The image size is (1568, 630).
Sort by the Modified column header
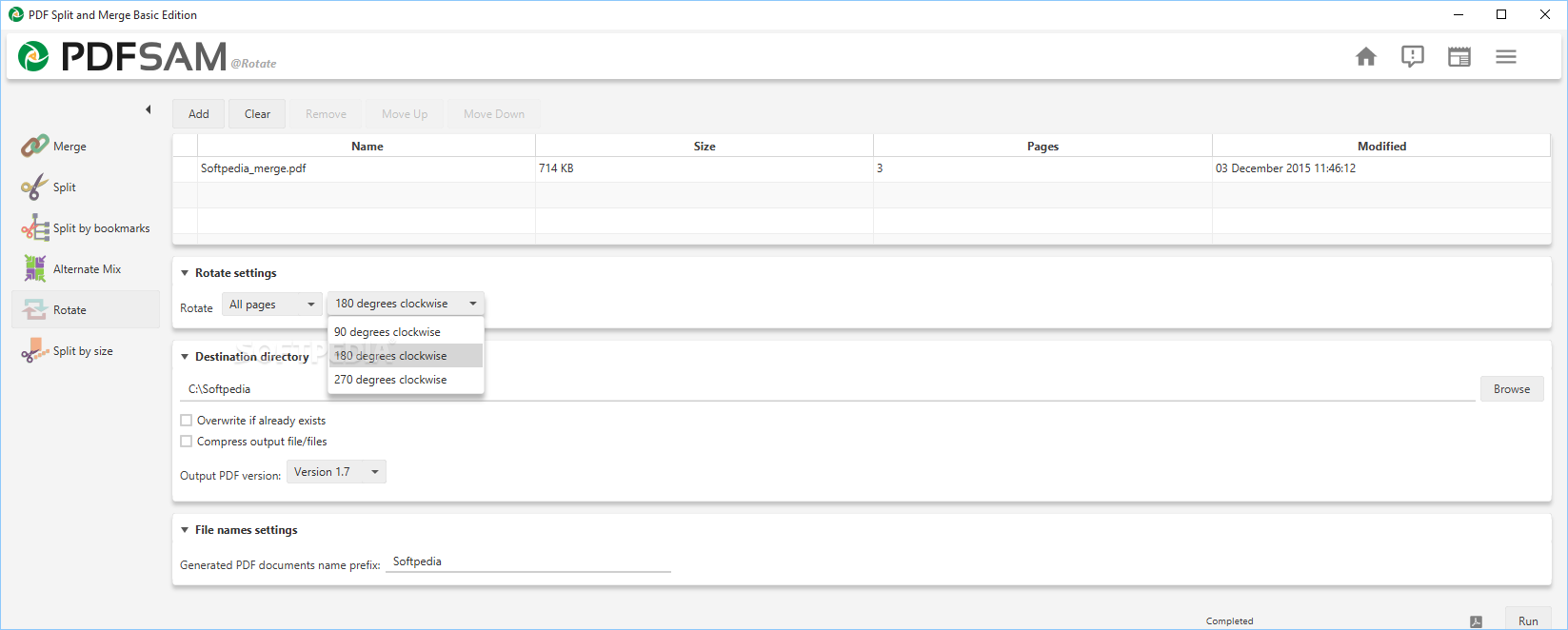[x=1381, y=146]
